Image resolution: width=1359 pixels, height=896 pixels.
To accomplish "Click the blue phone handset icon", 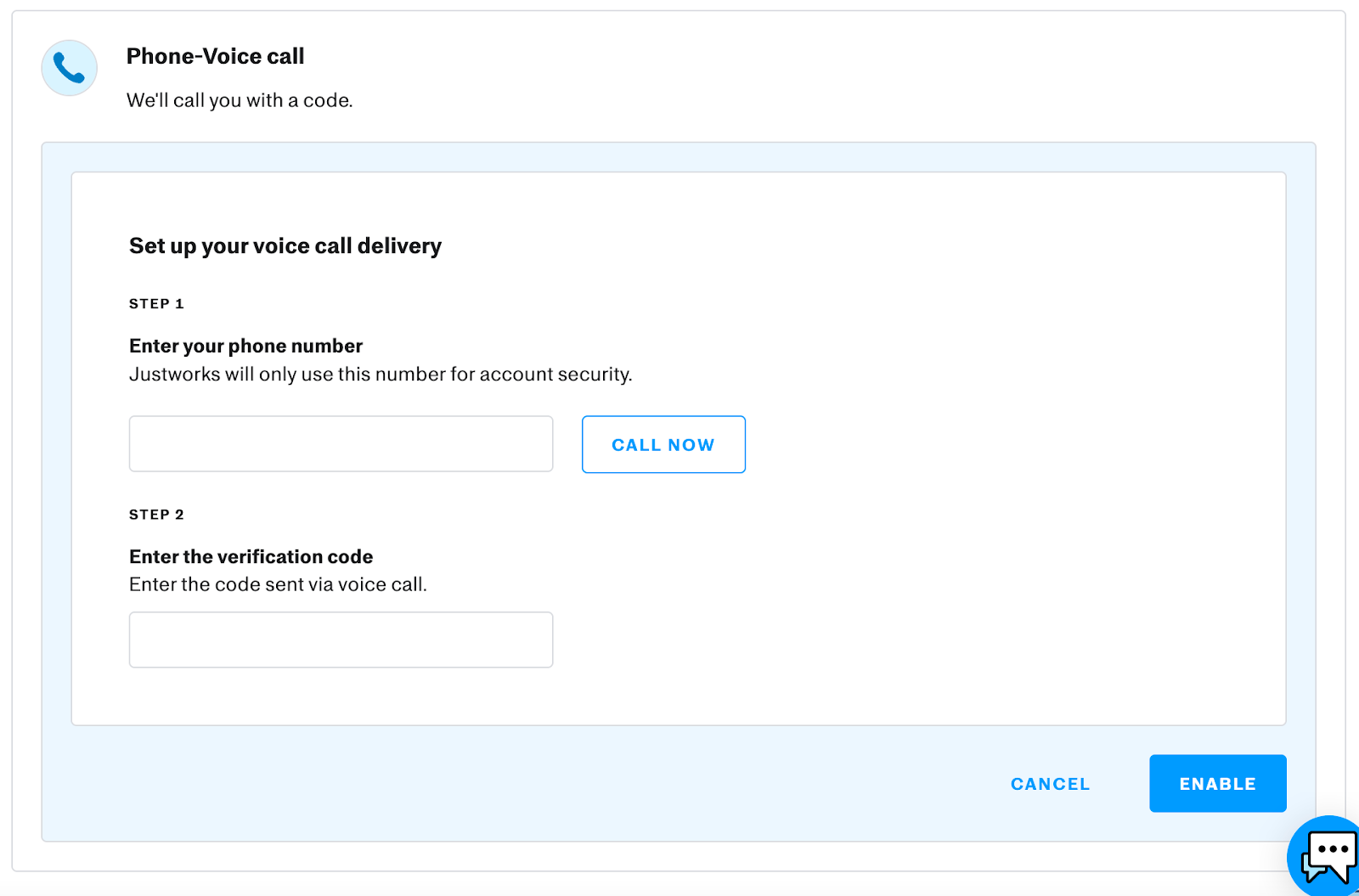I will point(69,68).
